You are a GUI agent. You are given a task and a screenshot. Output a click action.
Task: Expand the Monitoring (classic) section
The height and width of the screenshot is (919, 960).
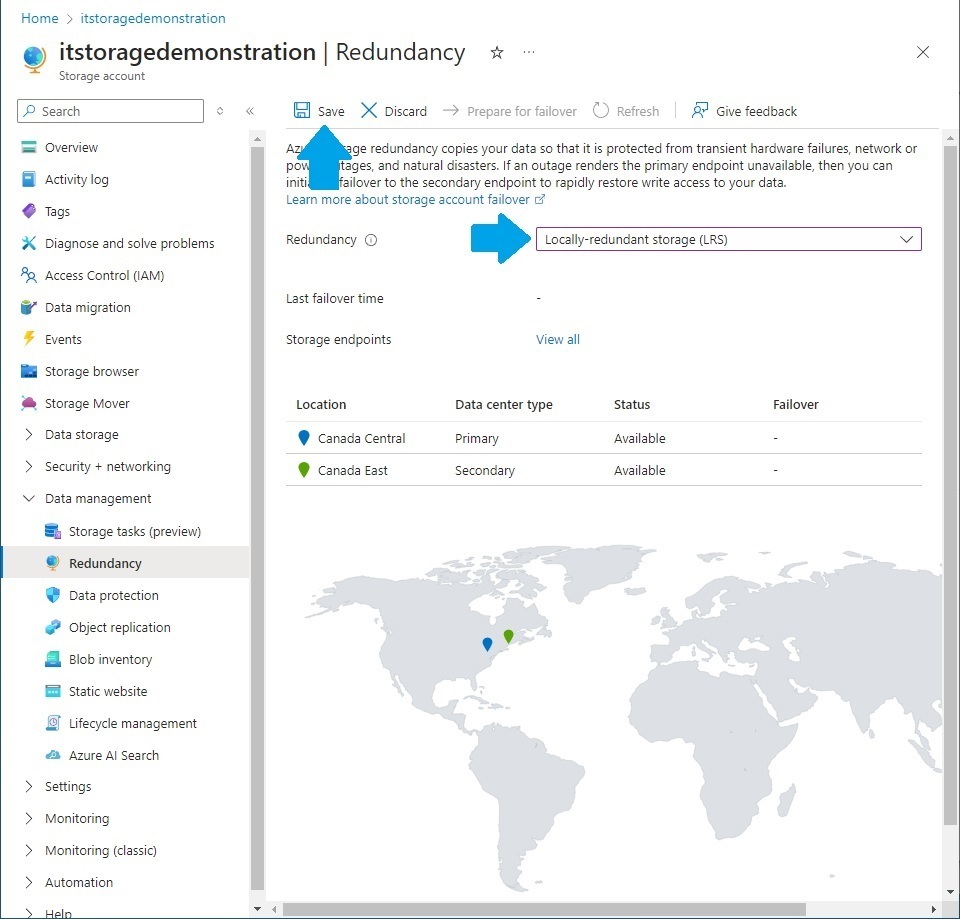point(29,850)
